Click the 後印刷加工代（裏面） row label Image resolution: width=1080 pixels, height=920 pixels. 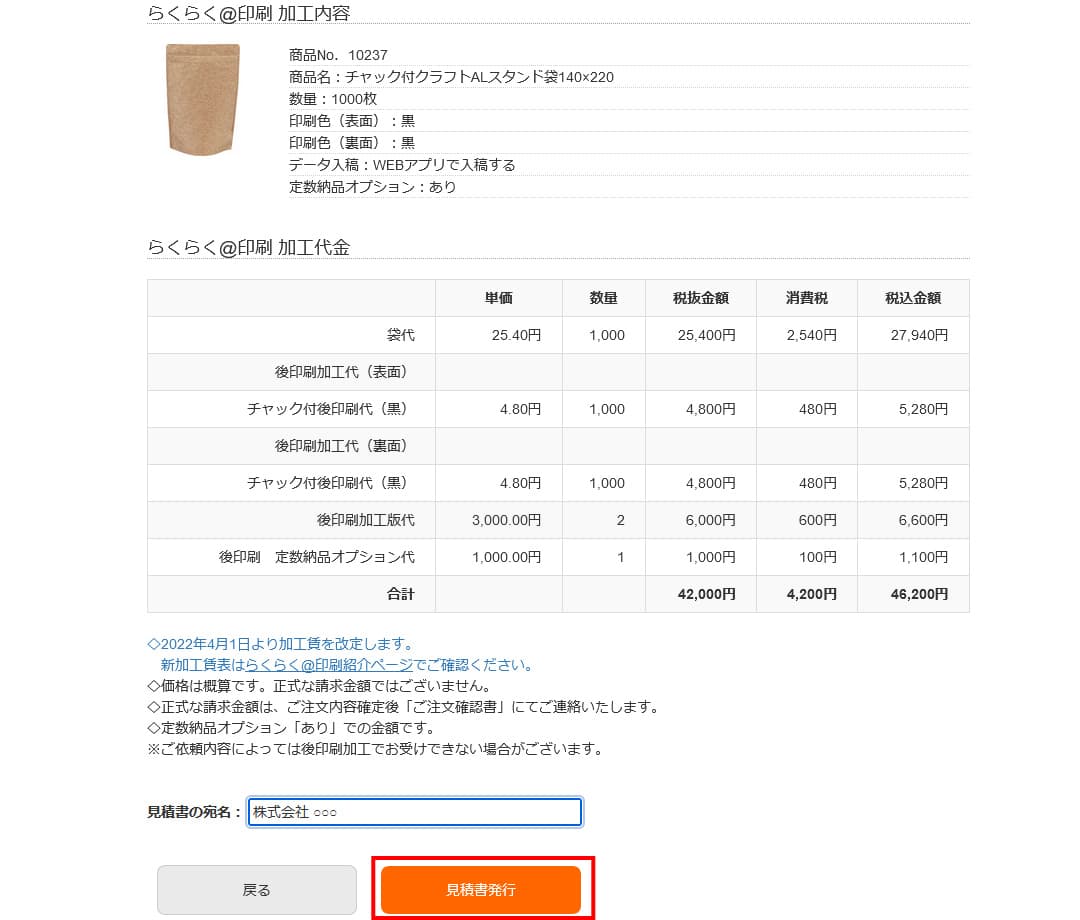point(344,446)
